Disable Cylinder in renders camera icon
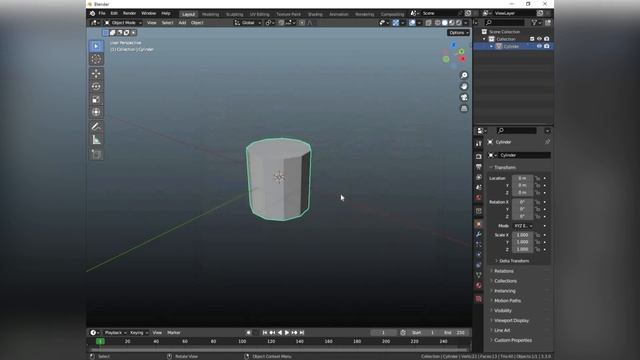The image size is (640, 360). coord(547,47)
